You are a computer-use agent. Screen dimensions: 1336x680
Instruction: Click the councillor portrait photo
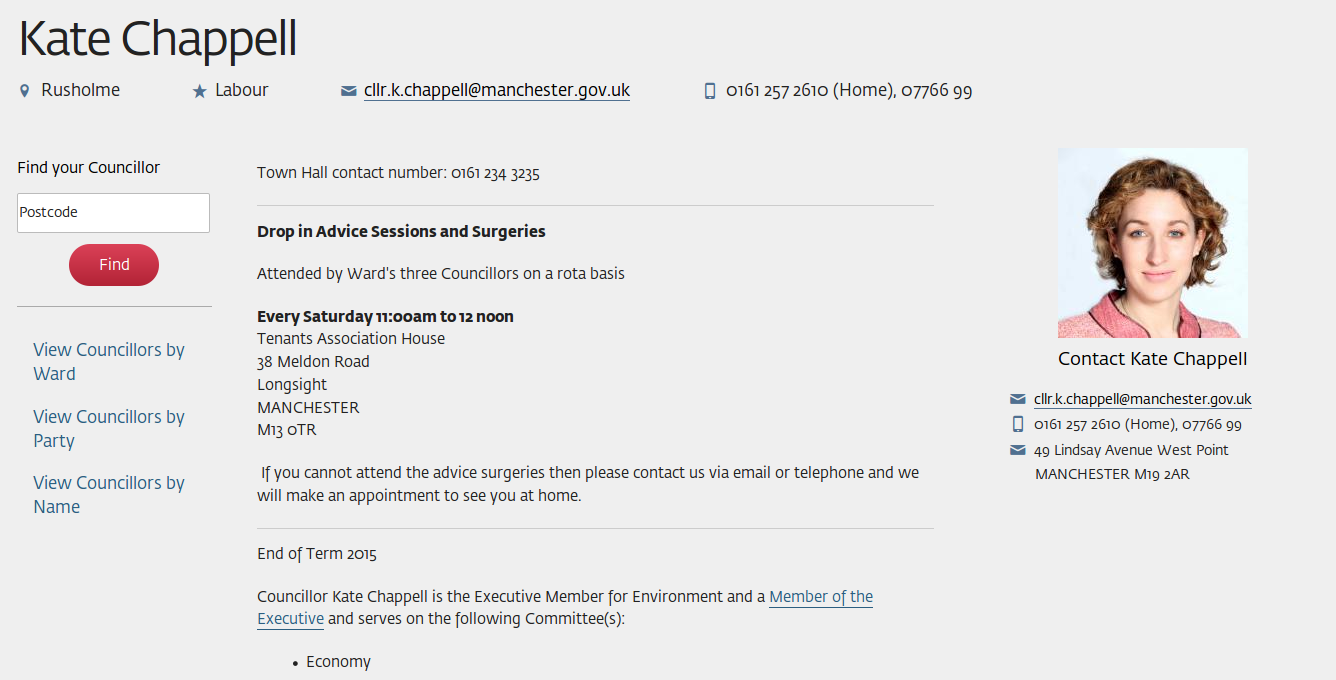1152,243
